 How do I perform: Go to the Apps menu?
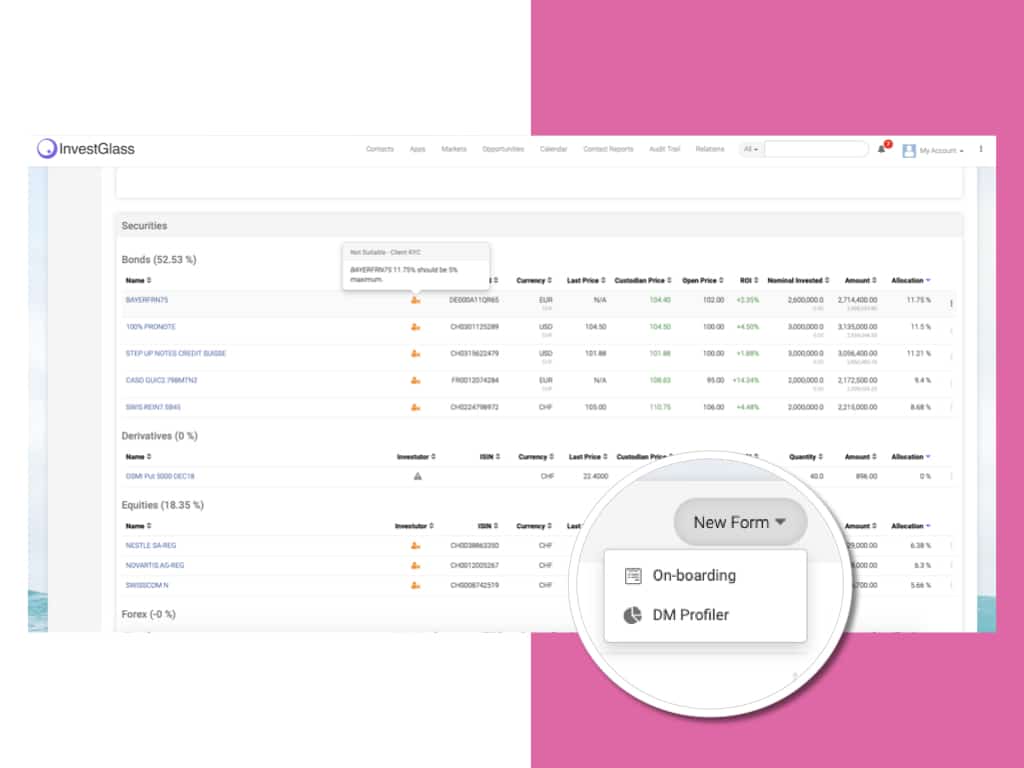coord(417,150)
